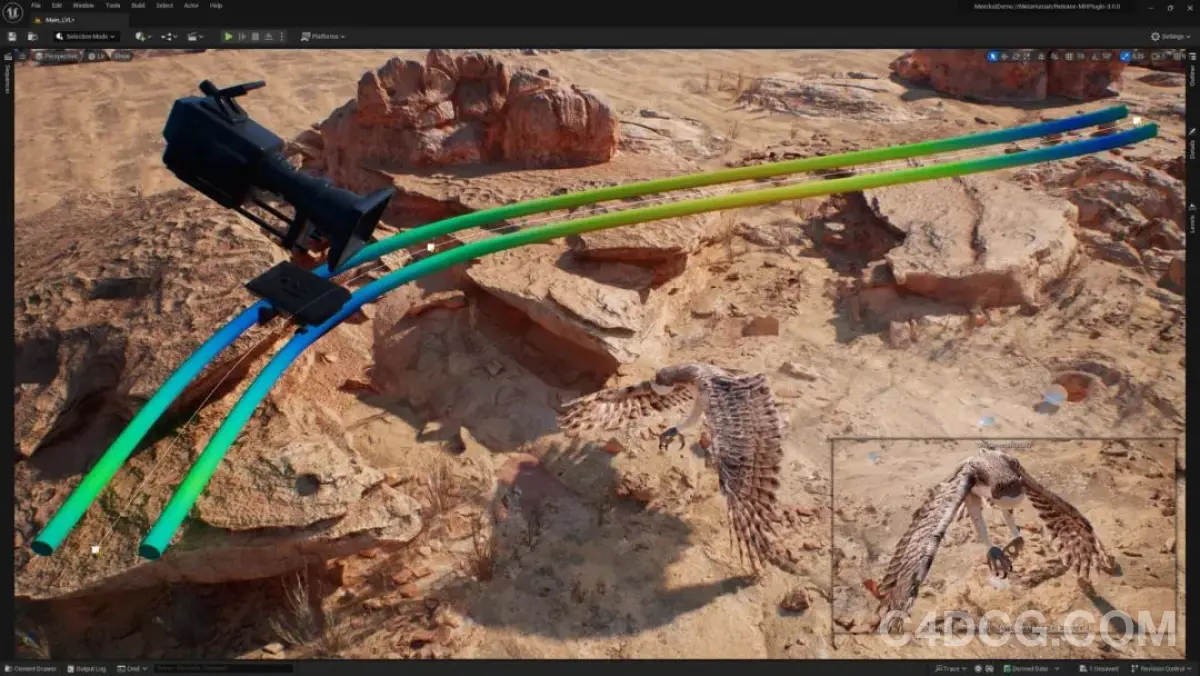
Task: Expand the Selection Mode dropdown
Action: (x=86, y=36)
